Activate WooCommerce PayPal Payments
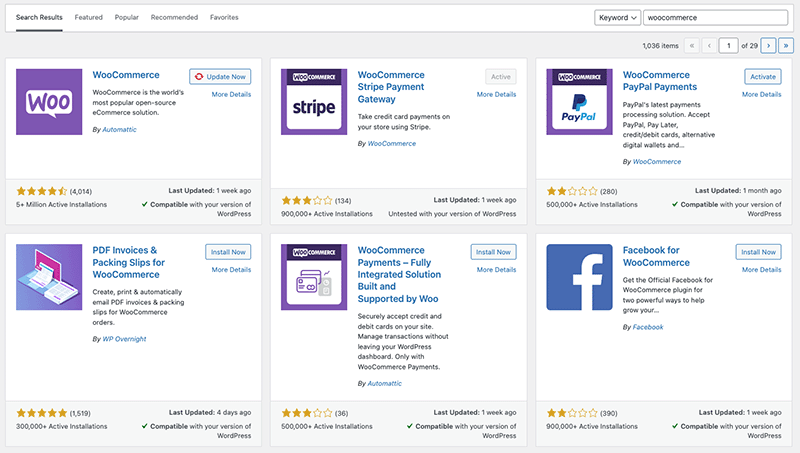The image size is (800, 453). pyautogui.click(x=763, y=77)
